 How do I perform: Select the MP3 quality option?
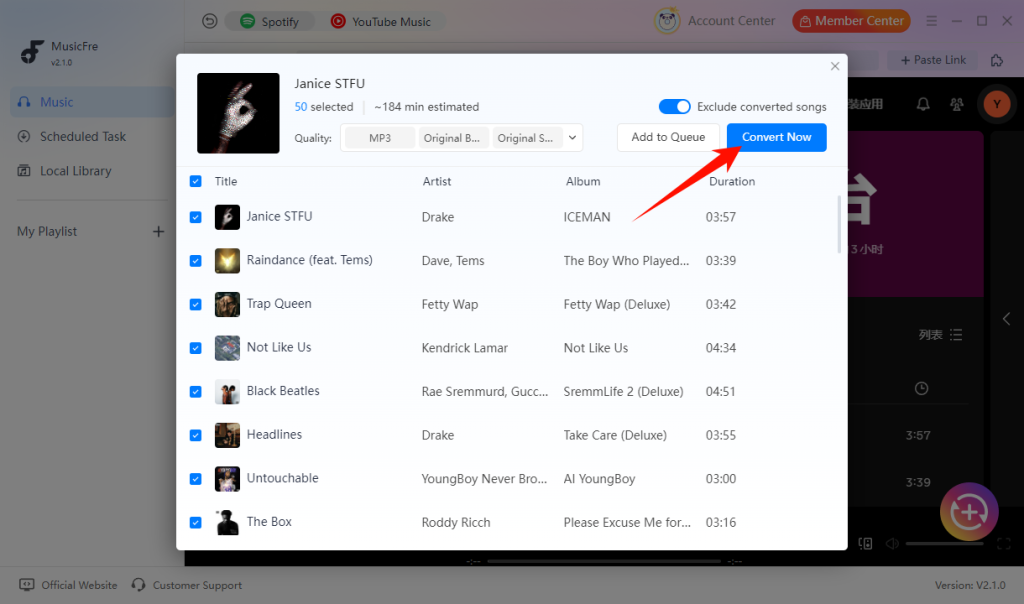click(x=379, y=138)
